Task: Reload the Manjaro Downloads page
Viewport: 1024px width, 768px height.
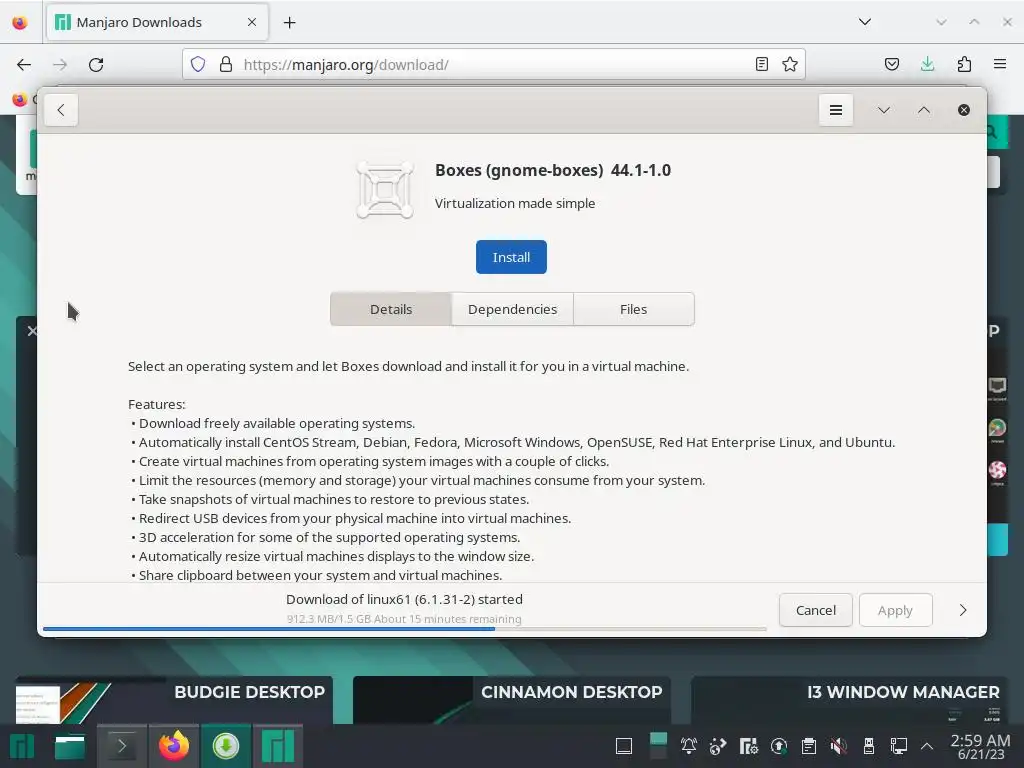Action: pos(96,65)
